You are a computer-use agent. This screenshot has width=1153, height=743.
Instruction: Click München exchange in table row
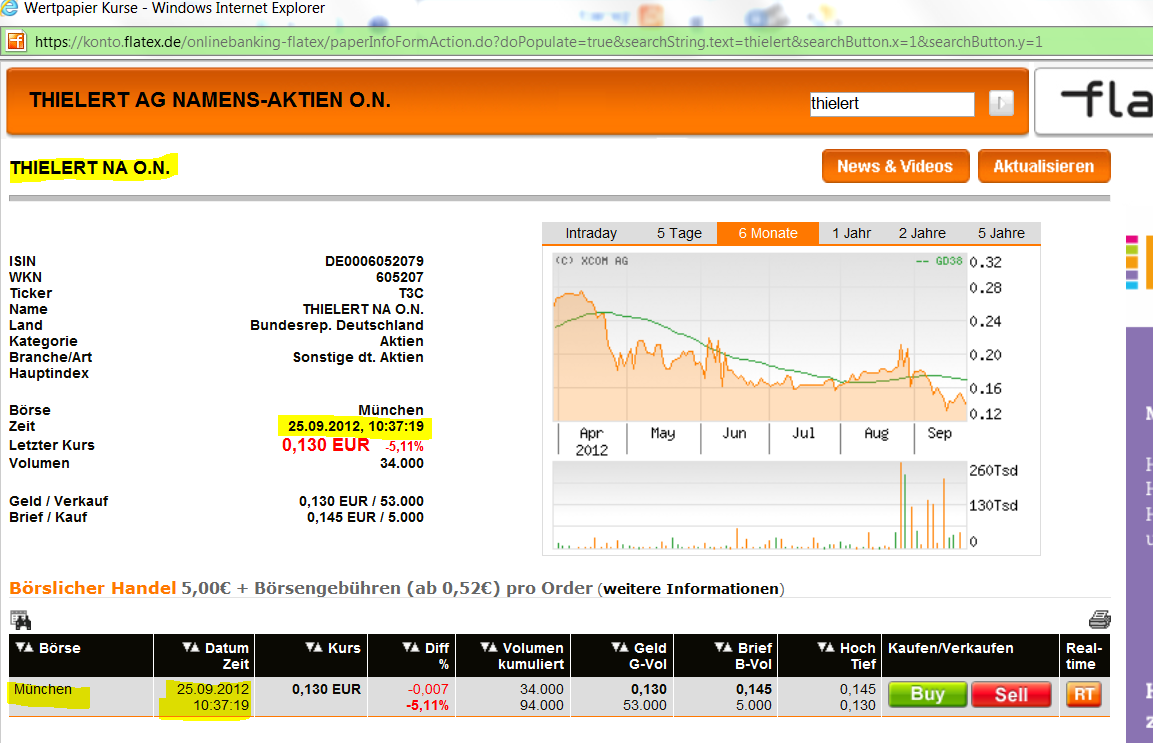[43, 689]
